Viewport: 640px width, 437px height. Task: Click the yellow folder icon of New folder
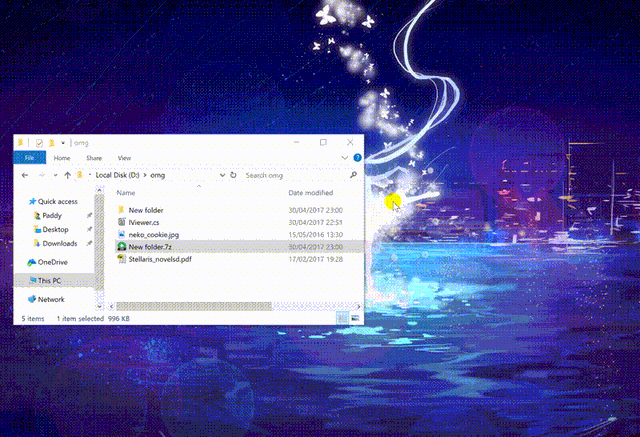pos(121,210)
